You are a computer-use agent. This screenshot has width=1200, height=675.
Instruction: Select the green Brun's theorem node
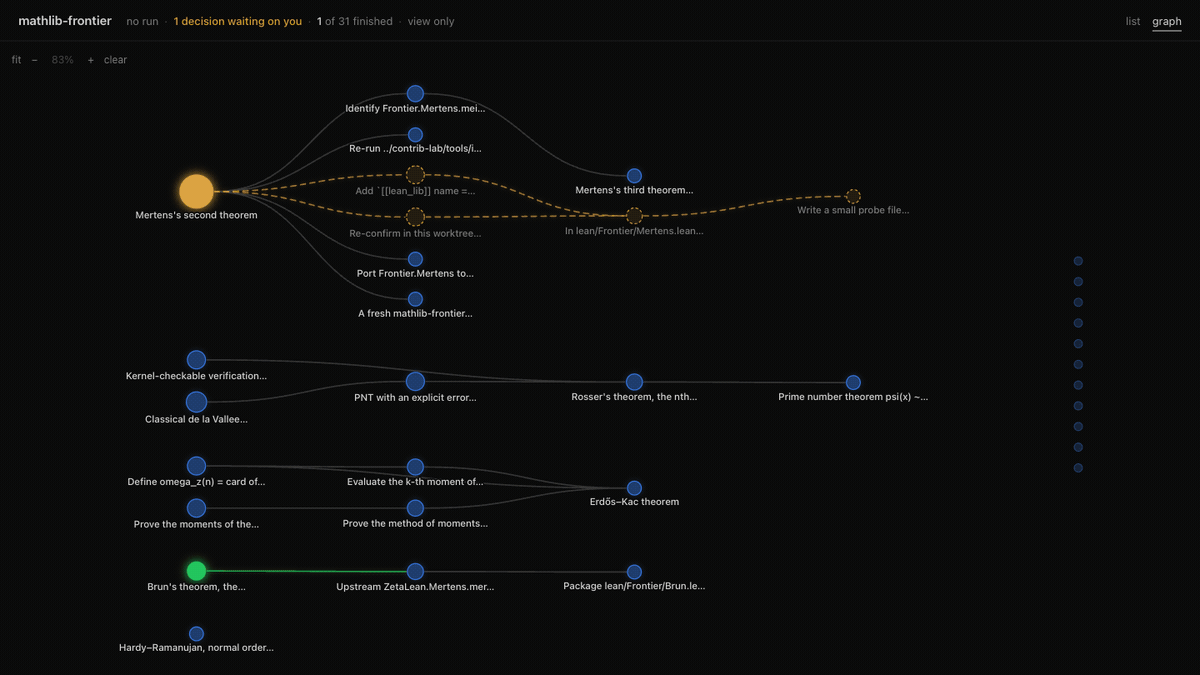click(x=196, y=571)
